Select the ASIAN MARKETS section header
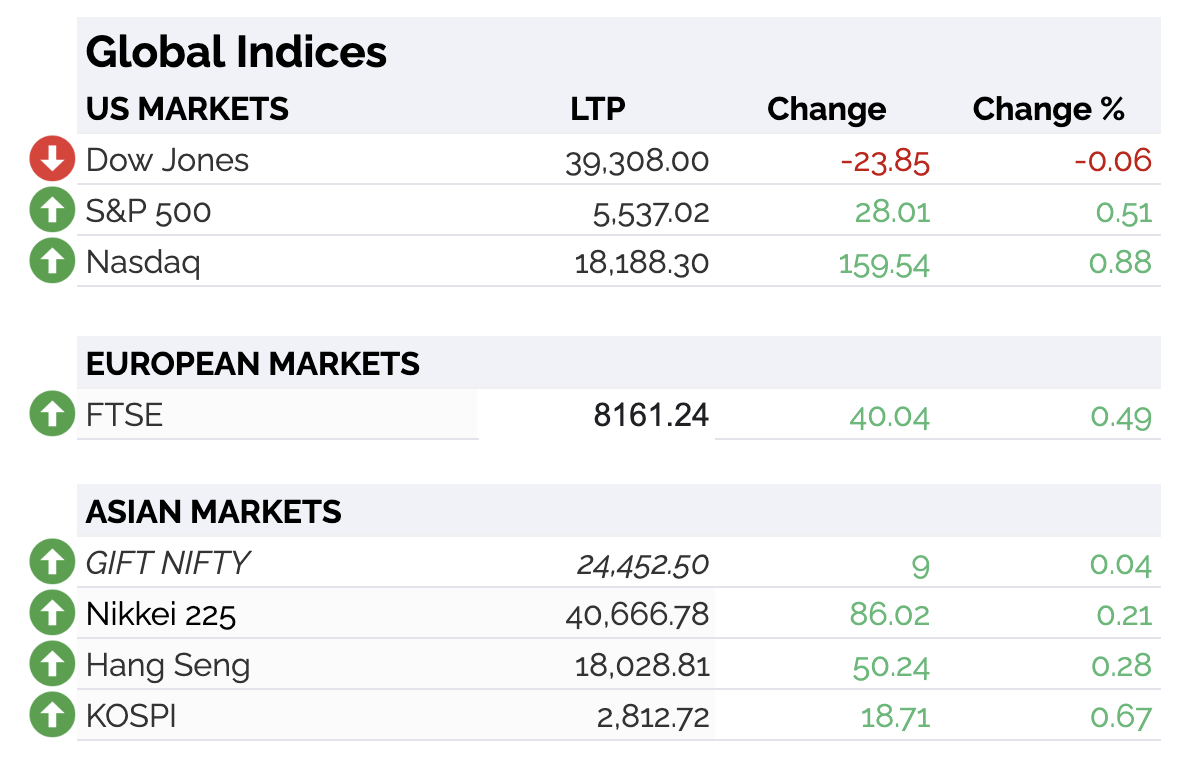Viewport: 1186px width, 760px height. 213,512
